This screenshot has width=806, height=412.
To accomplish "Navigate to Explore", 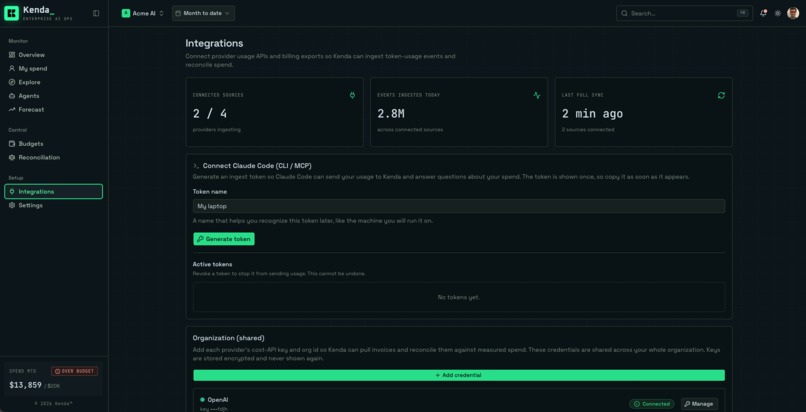I will pos(53,82).
